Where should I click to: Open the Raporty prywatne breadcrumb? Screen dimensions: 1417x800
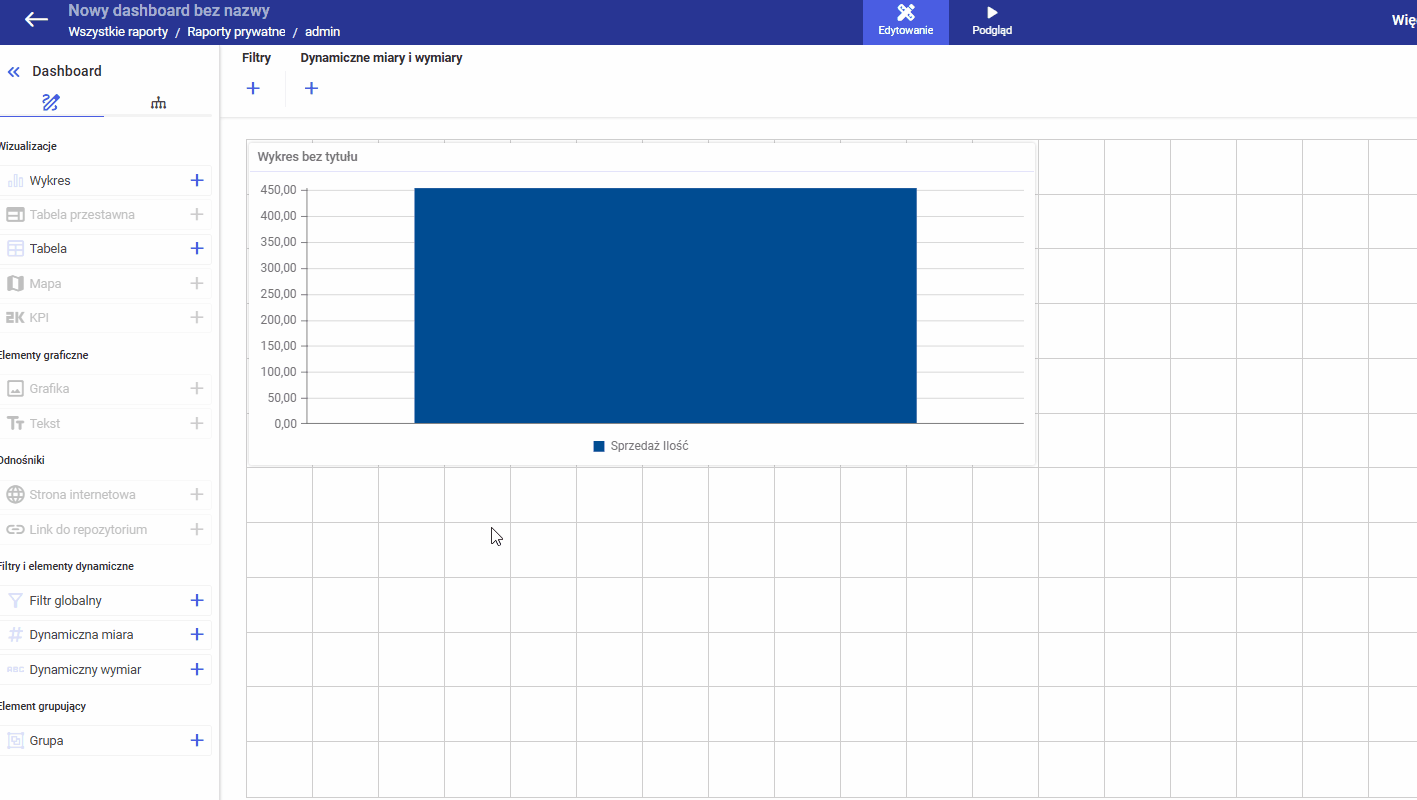pos(236,32)
